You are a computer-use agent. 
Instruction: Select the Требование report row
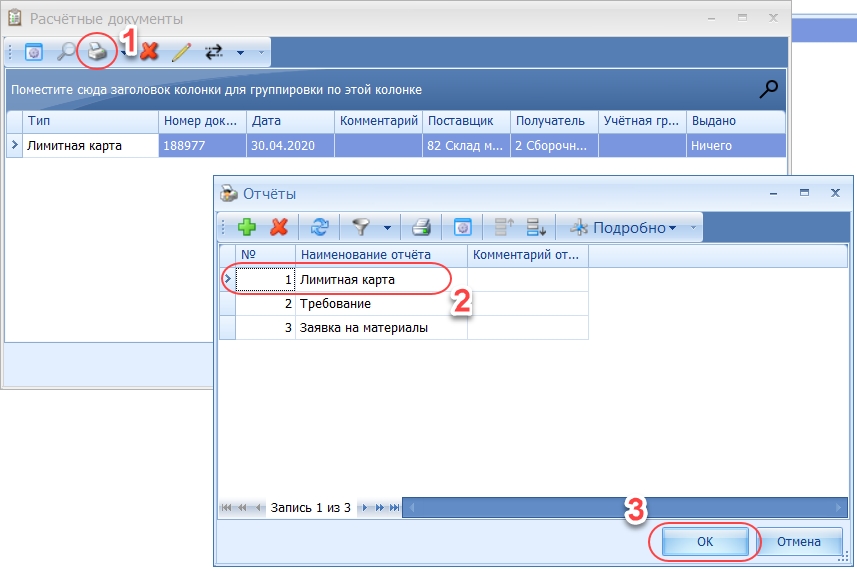380,304
